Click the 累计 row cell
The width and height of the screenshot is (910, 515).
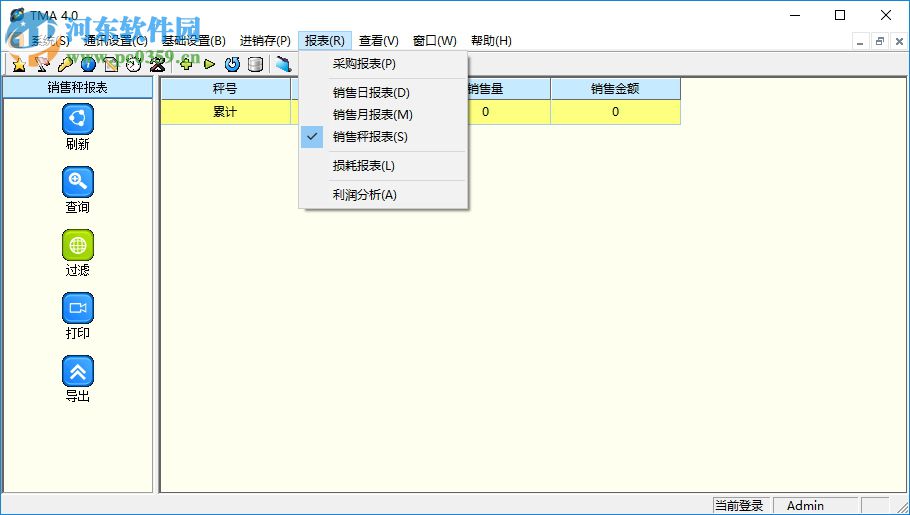click(x=225, y=112)
